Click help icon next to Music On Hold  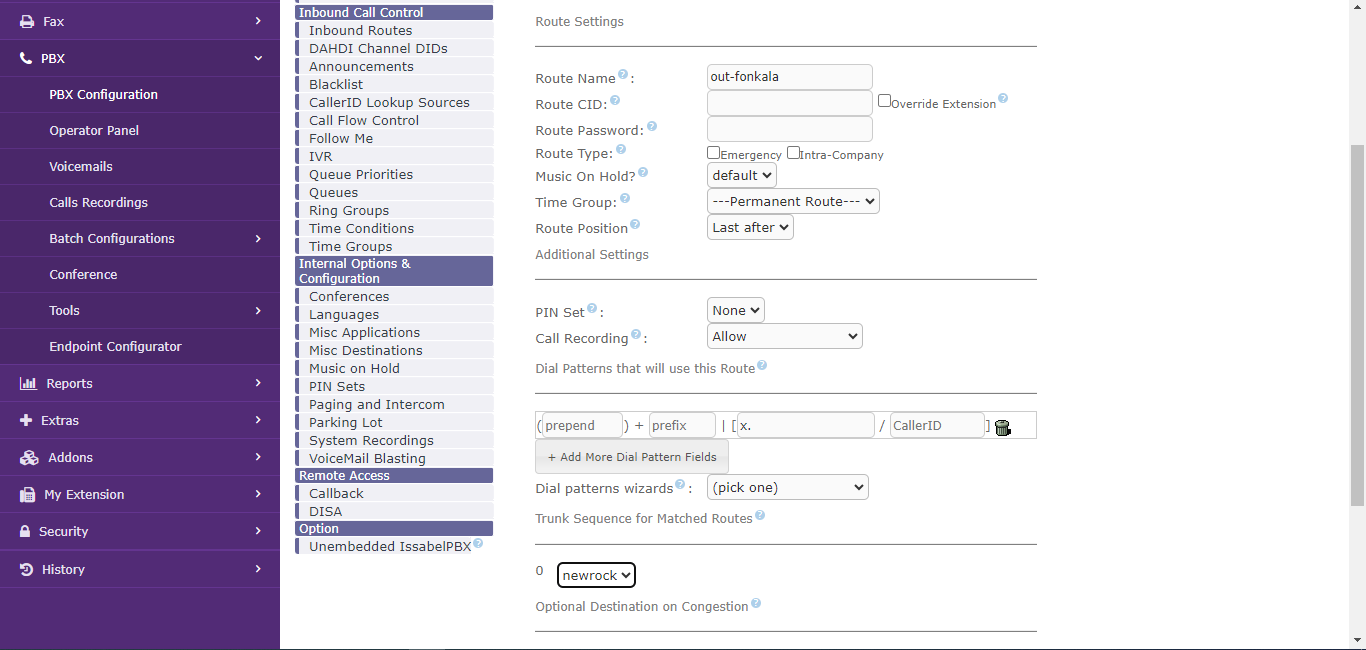[x=643, y=173]
